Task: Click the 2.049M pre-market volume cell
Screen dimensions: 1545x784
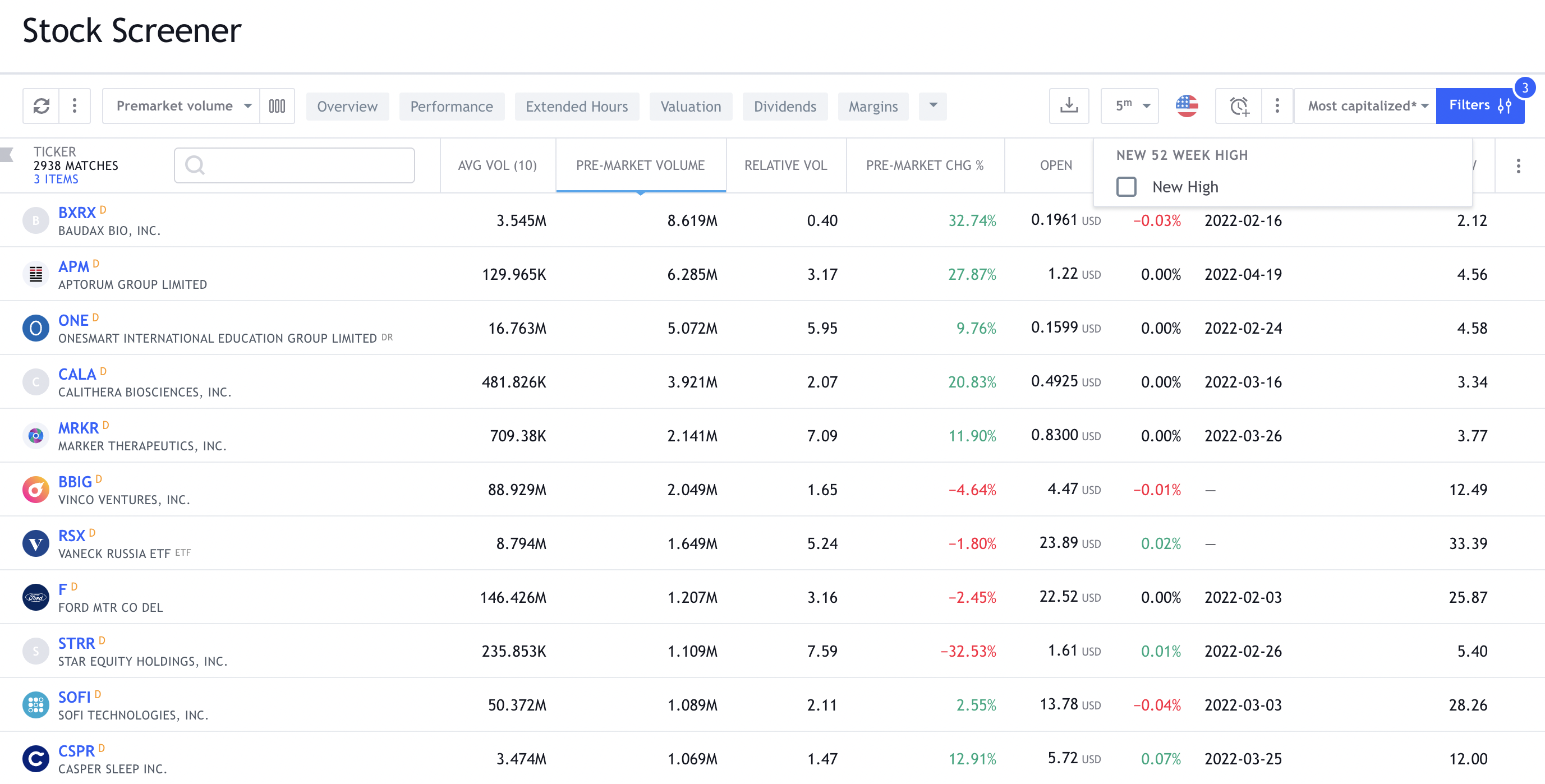Action: [692, 490]
